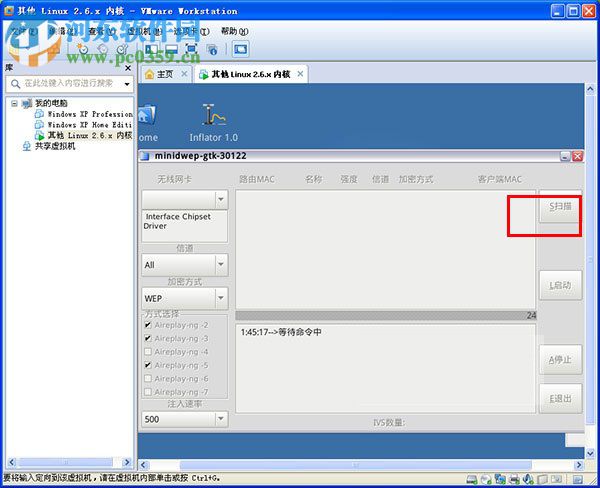Viewport: 600px width, 488px height.
Task: Collapse the My Computer tree node
Action: [14, 103]
